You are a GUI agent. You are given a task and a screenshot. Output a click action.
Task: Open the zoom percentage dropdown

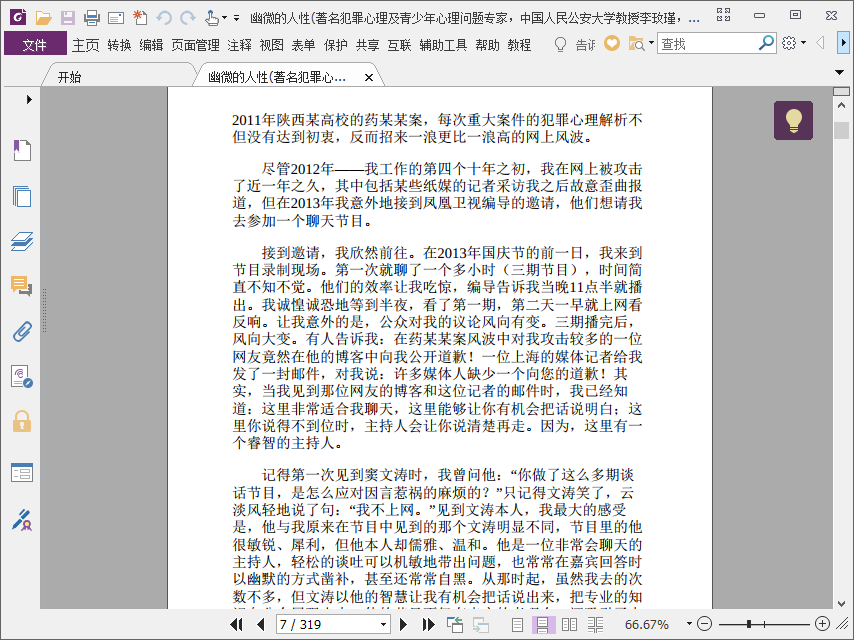click(x=690, y=624)
